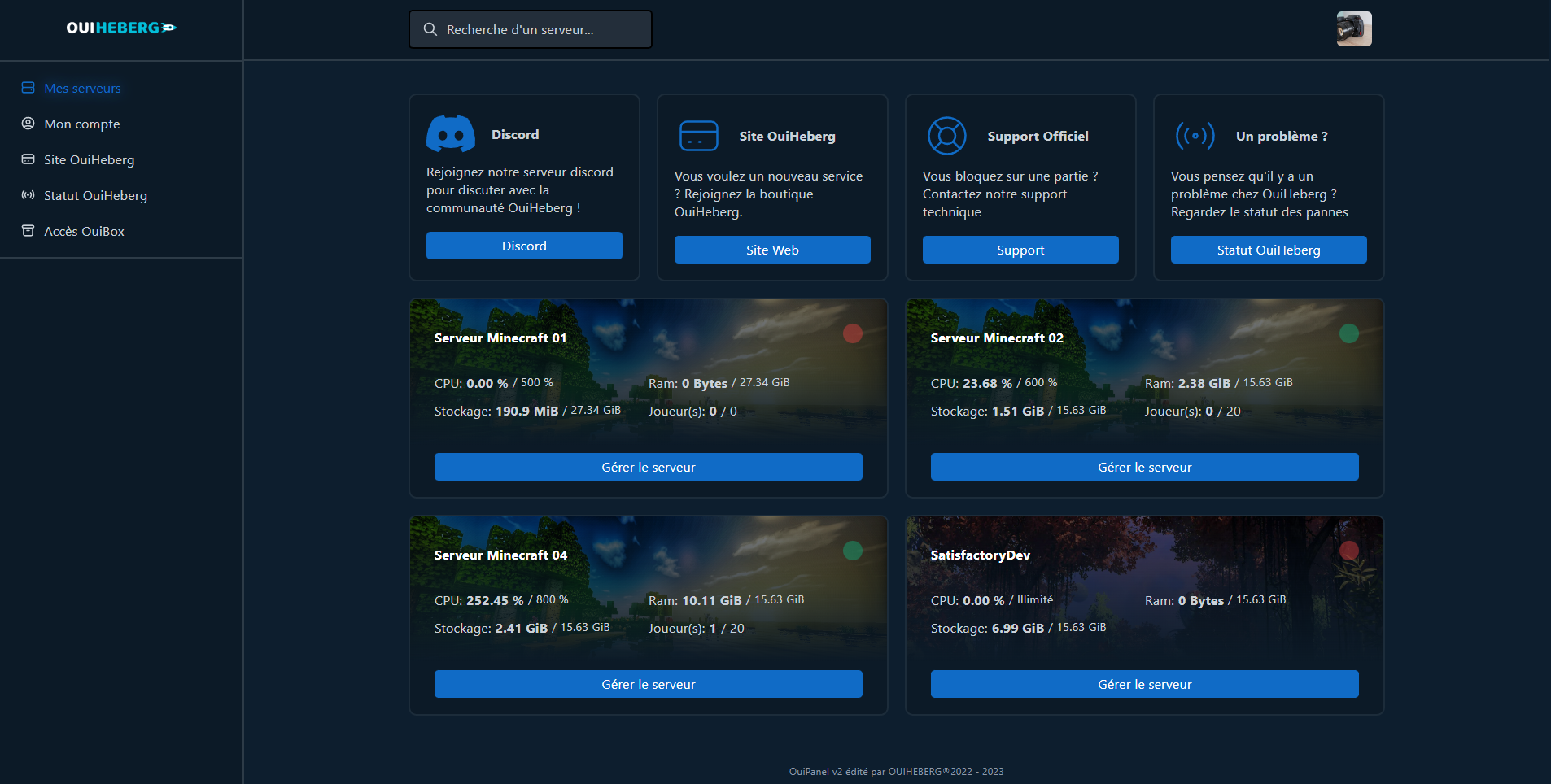
Task: Click Joueur(s) 0 / 20 on Minecraft 02
Action: pyautogui.click(x=1192, y=411)
